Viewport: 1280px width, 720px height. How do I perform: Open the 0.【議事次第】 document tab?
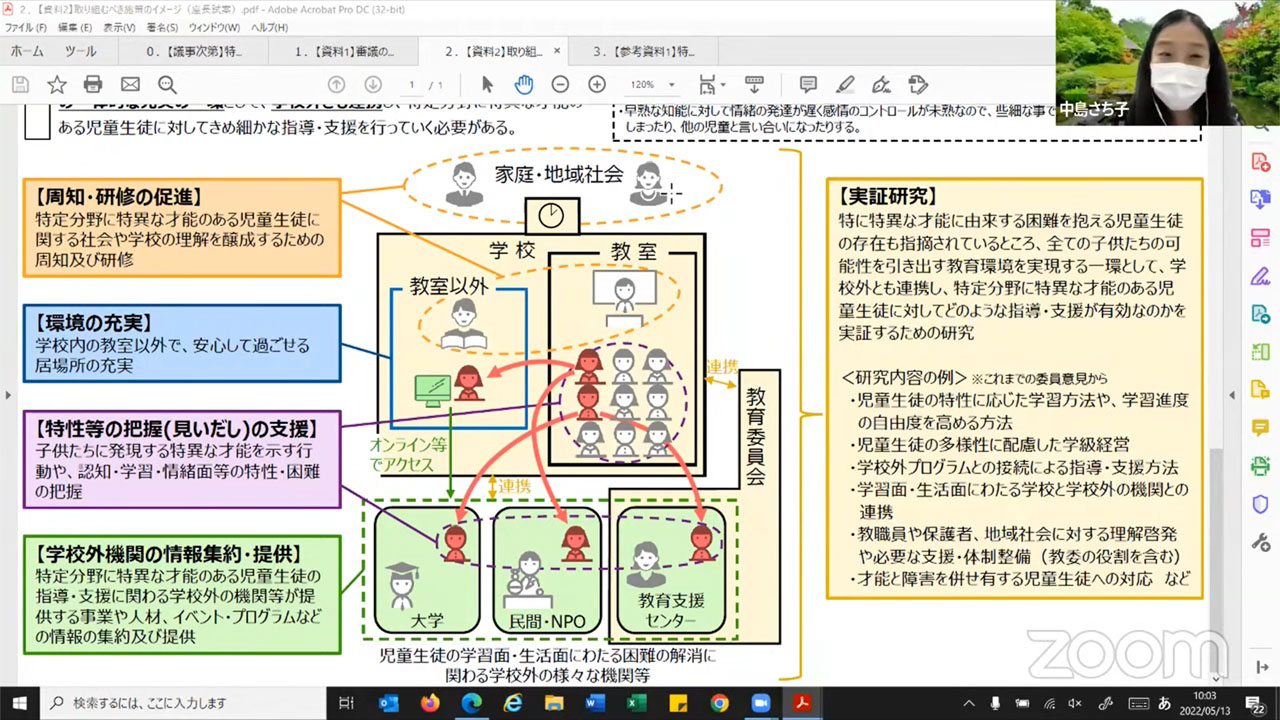tap(193, 51)
